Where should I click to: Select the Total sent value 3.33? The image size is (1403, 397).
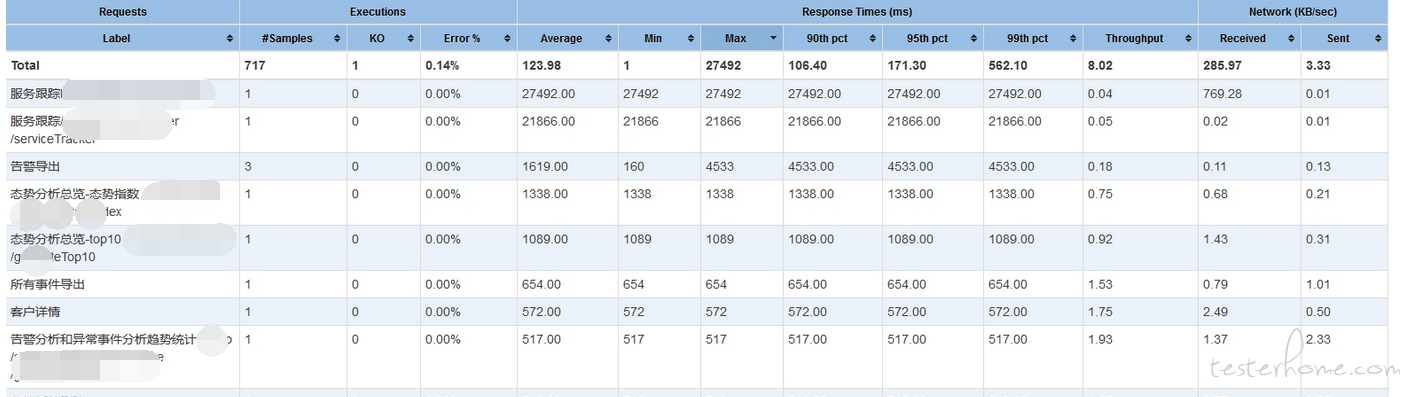(x=1317, y=65)
